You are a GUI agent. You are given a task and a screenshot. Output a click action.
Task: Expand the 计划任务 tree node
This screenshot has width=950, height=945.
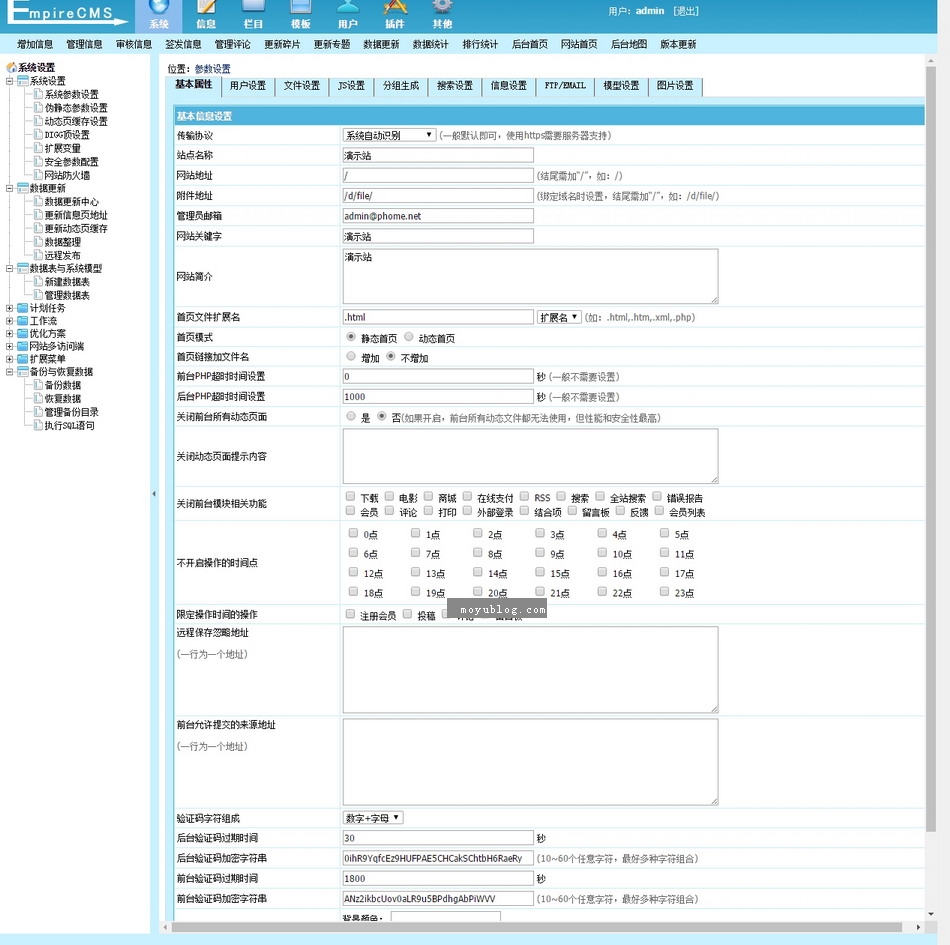[x=9, y=308]
